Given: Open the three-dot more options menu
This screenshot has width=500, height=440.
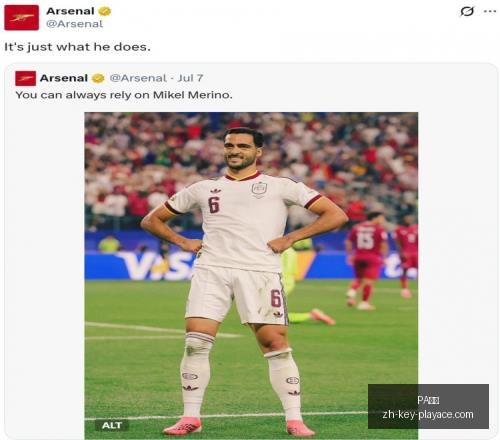Looking at the screenshot, I should pyautogui.click(x=490, y=11).
